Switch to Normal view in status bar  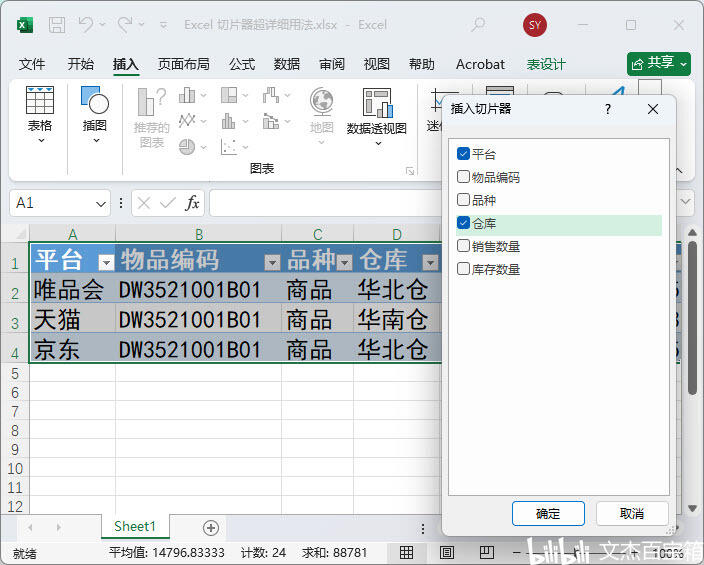(407, 552)
